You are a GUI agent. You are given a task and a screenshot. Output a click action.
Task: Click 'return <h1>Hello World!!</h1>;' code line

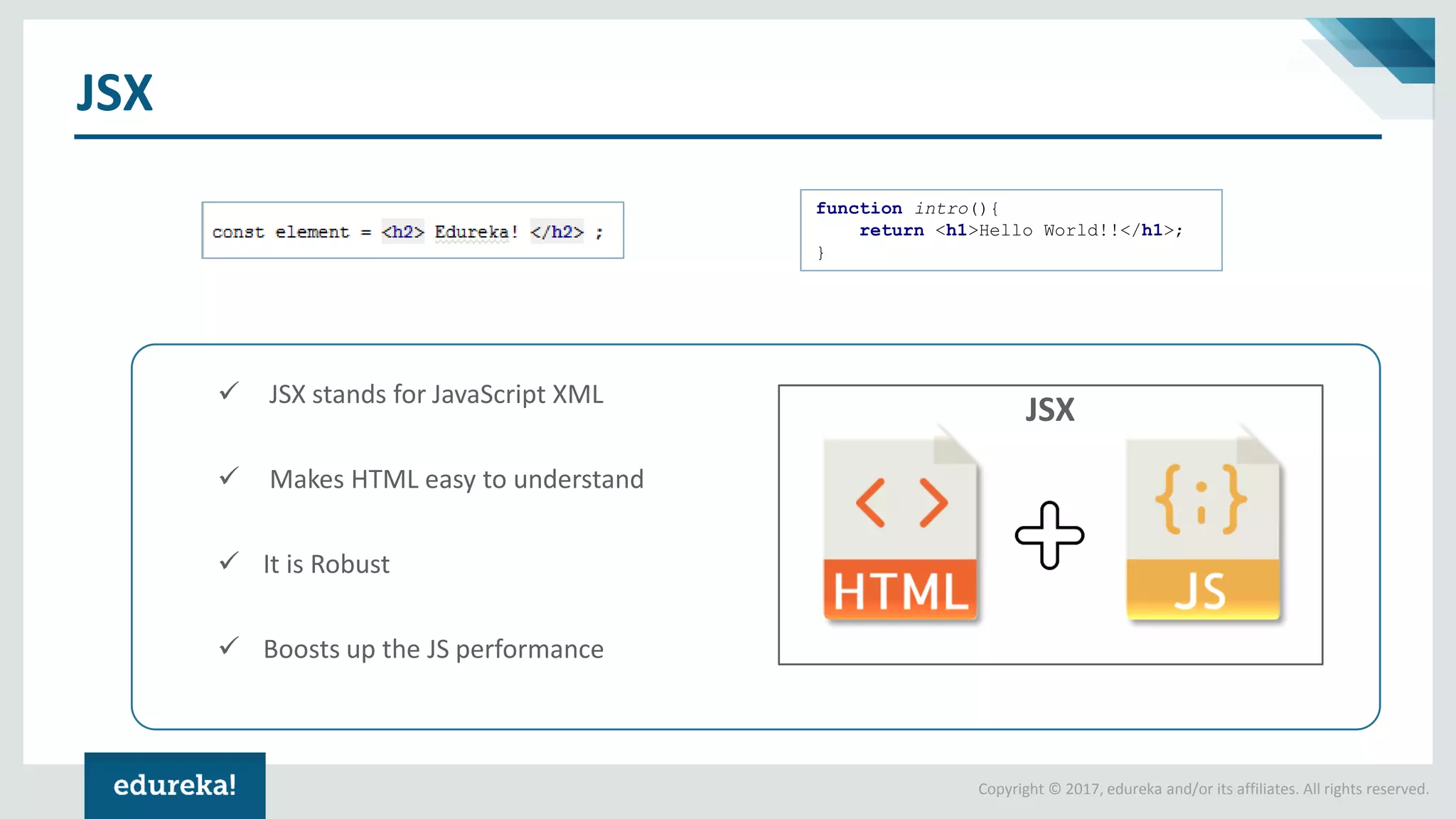[x=1021, y=230]
